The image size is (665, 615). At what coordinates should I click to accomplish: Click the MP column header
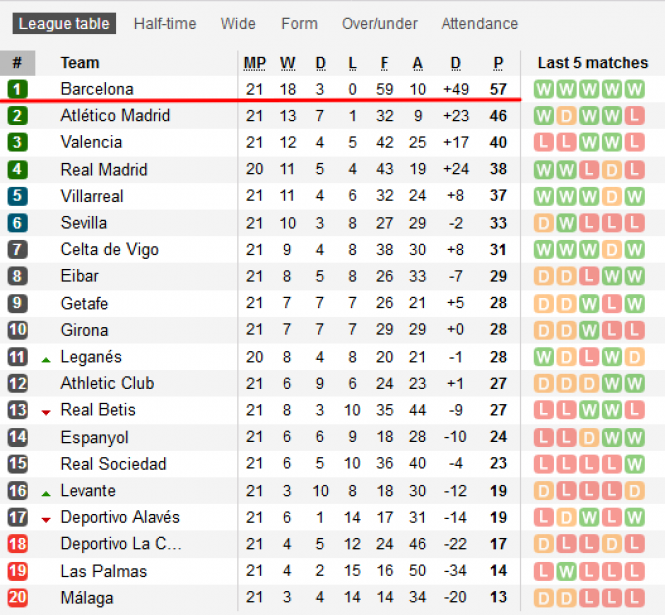pos(254,63)
